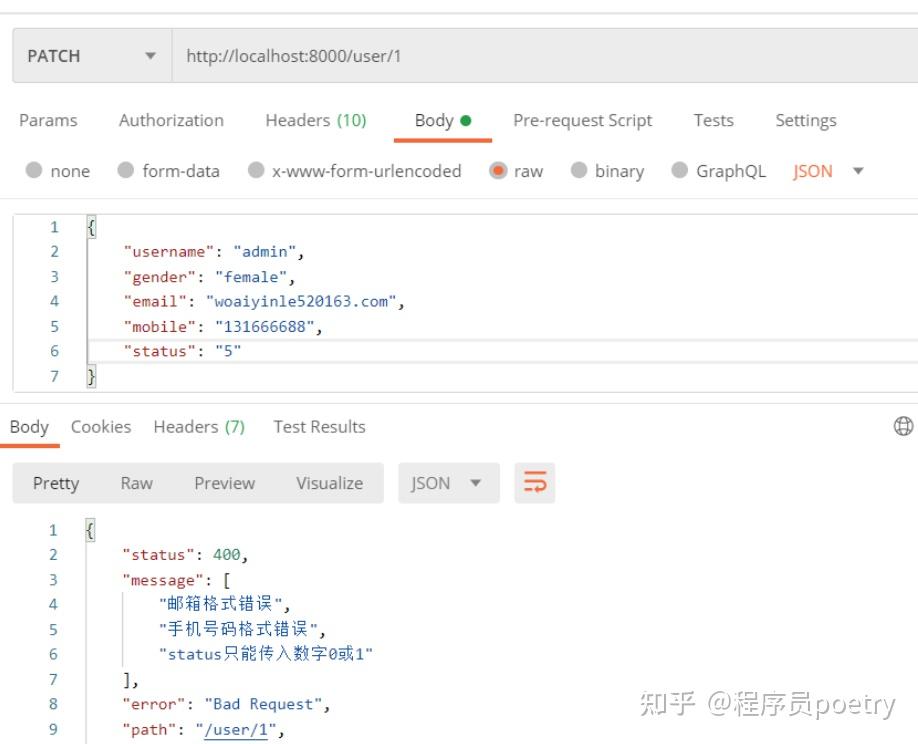This screenshot has width=918, height=744.
Task: Open the Pre-request Script tab
Action: (x=582, y=121)
